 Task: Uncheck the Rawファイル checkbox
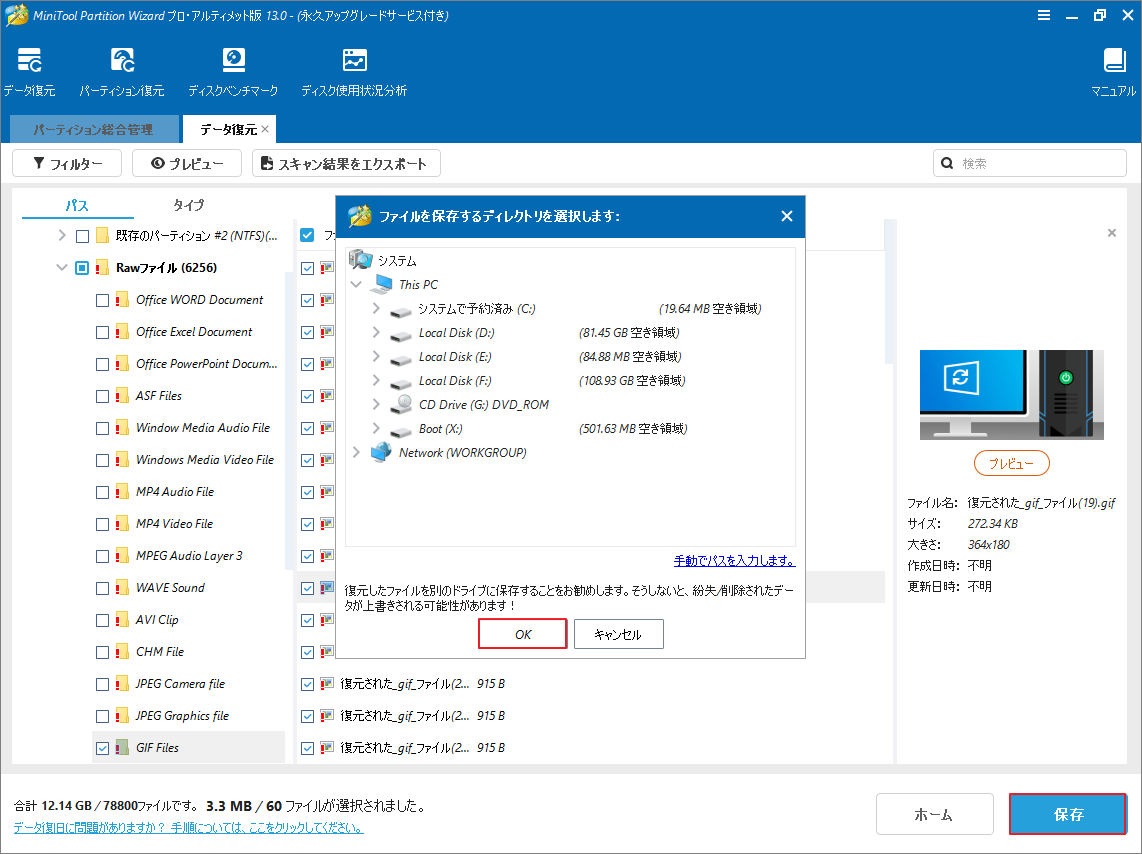(x=83, y=267)
